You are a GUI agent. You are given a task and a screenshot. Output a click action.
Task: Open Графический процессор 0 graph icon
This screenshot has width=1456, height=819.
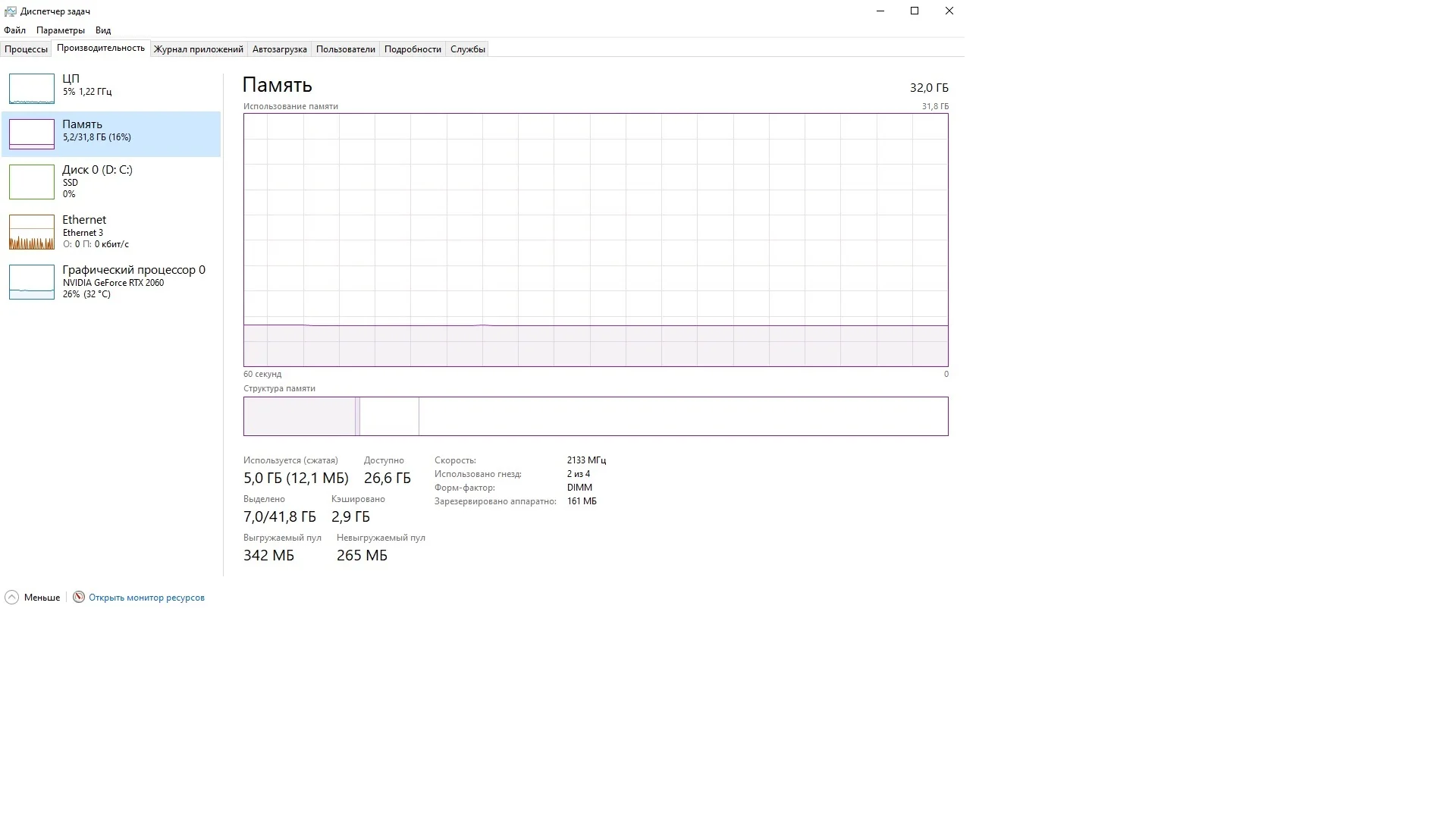point(31,282)
